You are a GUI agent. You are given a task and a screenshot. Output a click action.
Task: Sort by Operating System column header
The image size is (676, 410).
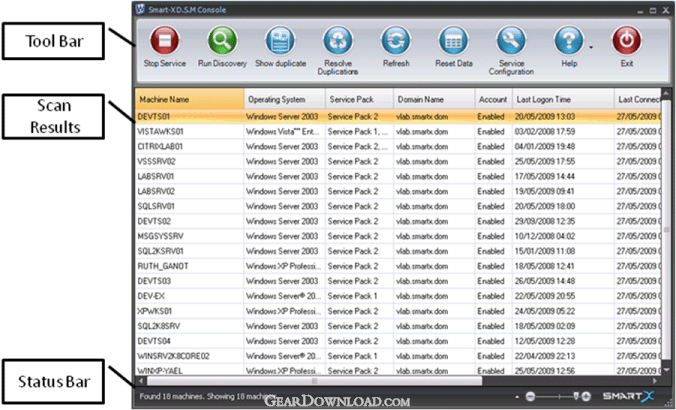(285, 99)
